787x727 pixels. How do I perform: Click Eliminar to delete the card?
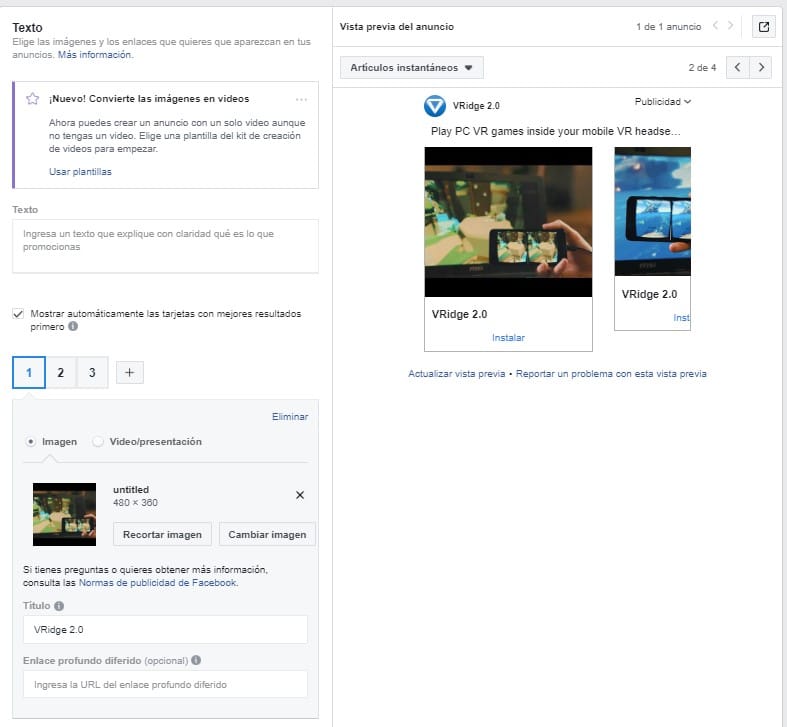pyautogui.click(x=290, y=417)
